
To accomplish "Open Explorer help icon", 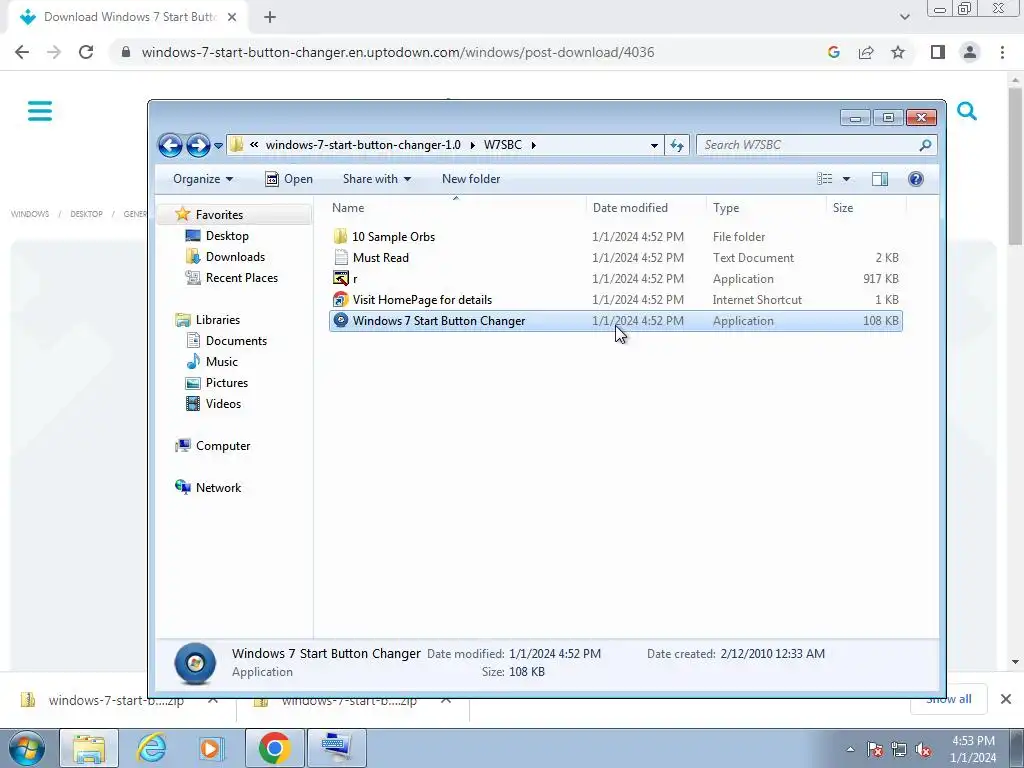I will 916,179.
